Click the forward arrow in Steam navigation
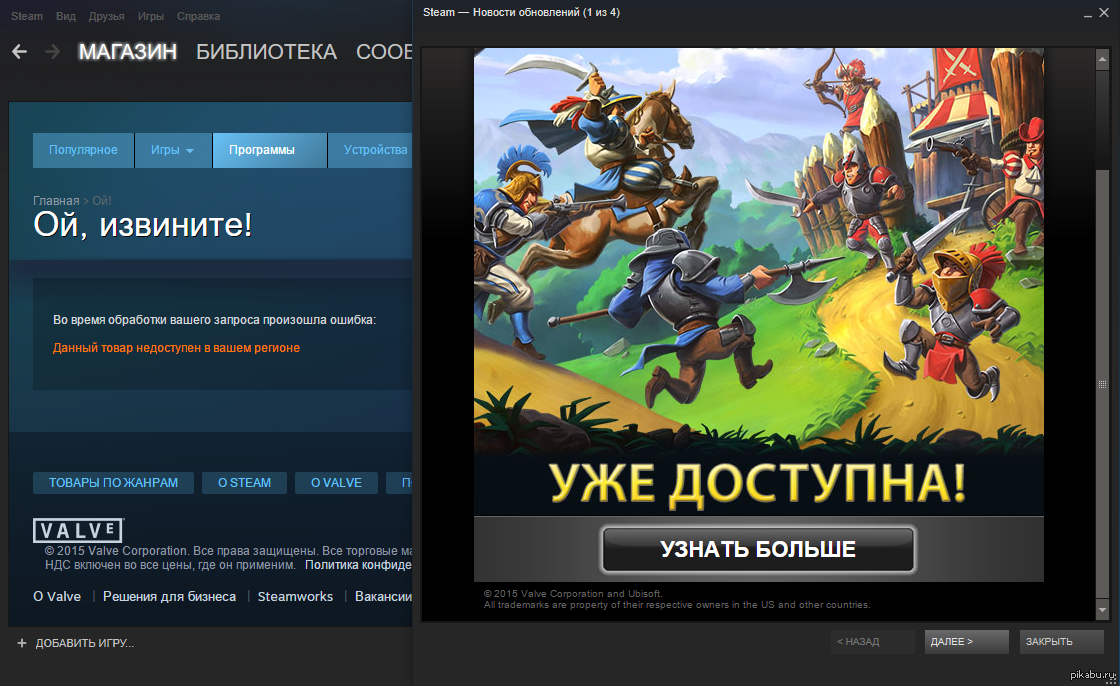This screenshot has width=1120, height=686. [52, 52]
